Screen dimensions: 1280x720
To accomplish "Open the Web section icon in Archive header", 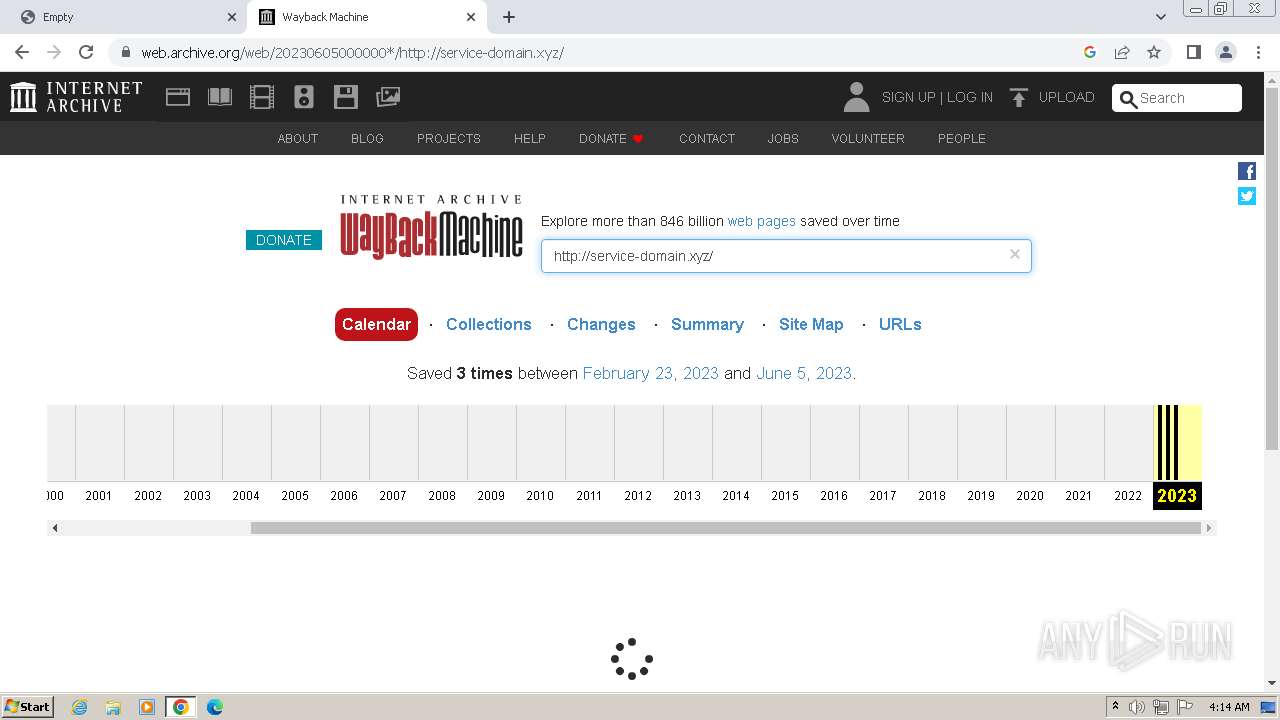I will 178,97.
